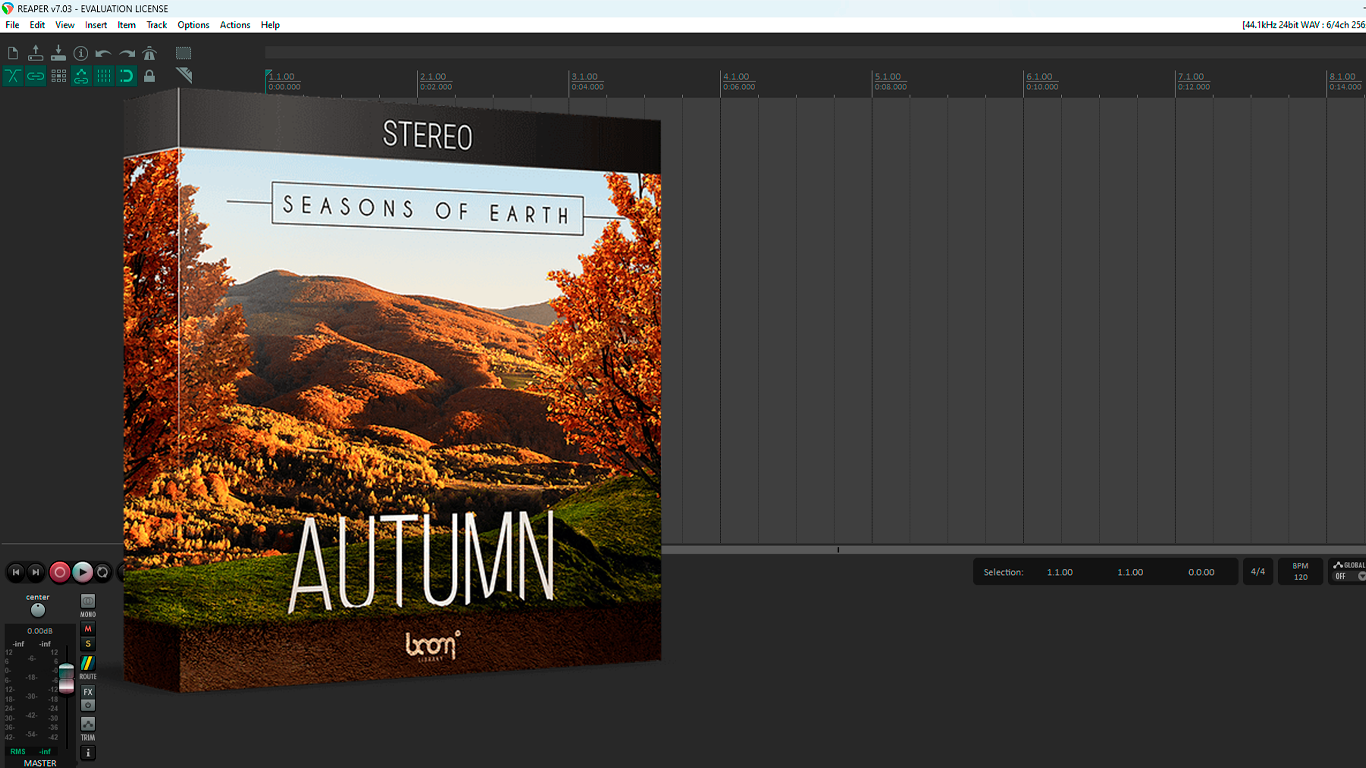This screenshot has width=1366, height=768.
Task: Click audio device info 44.1kHz 24bit WAV
Action: tap(1303, 25)
